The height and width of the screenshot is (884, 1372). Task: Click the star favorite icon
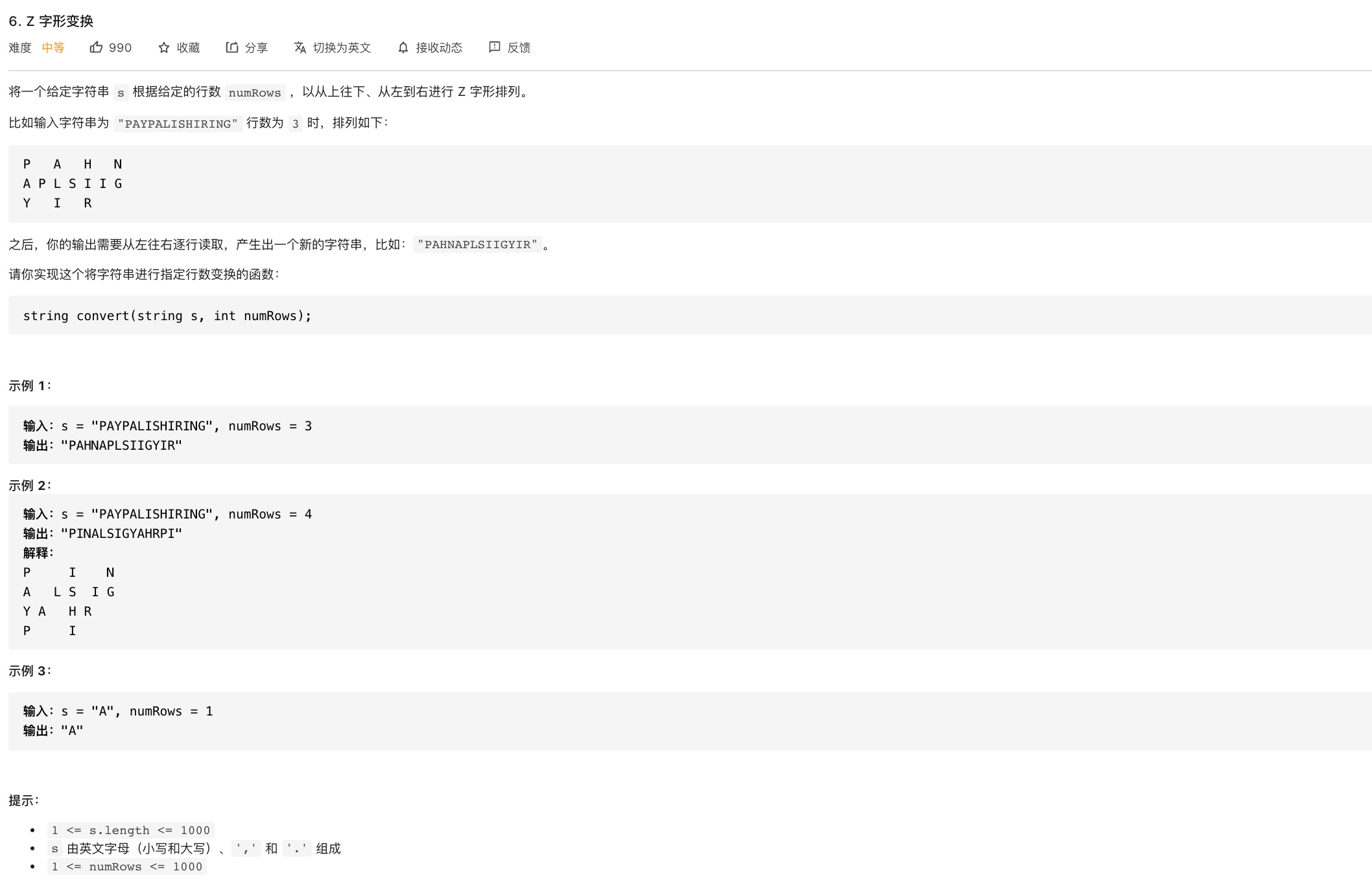[164, 47]
